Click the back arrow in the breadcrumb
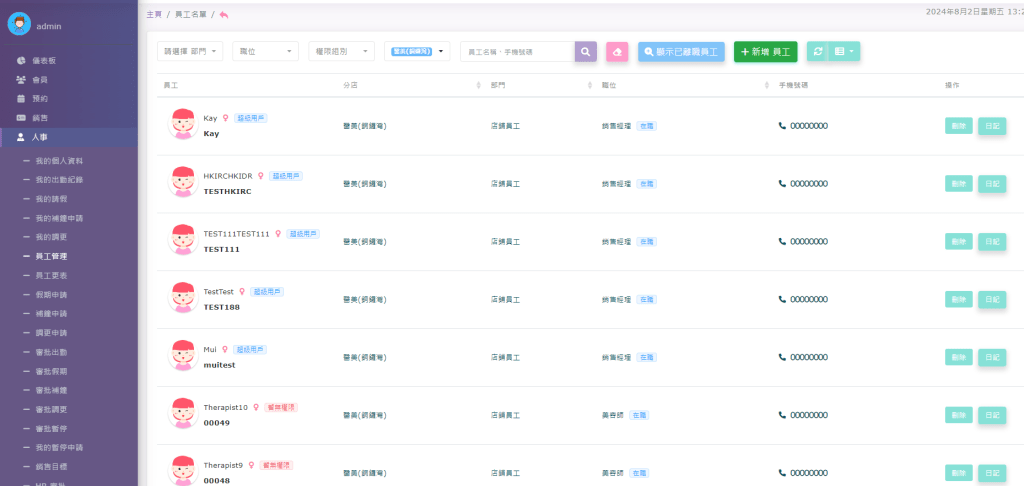The image size is (1024, 486). coord(224,14)
